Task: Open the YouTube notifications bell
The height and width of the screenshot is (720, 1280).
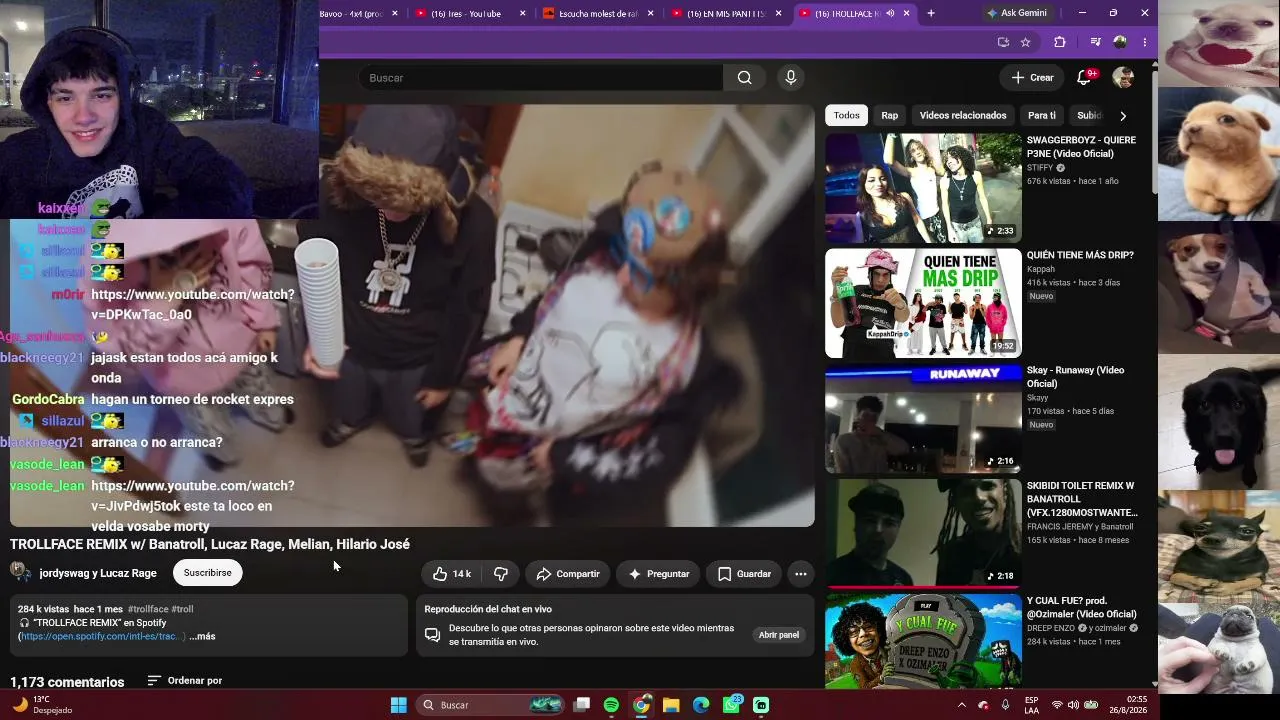Action: click(x=1084, y=77)
